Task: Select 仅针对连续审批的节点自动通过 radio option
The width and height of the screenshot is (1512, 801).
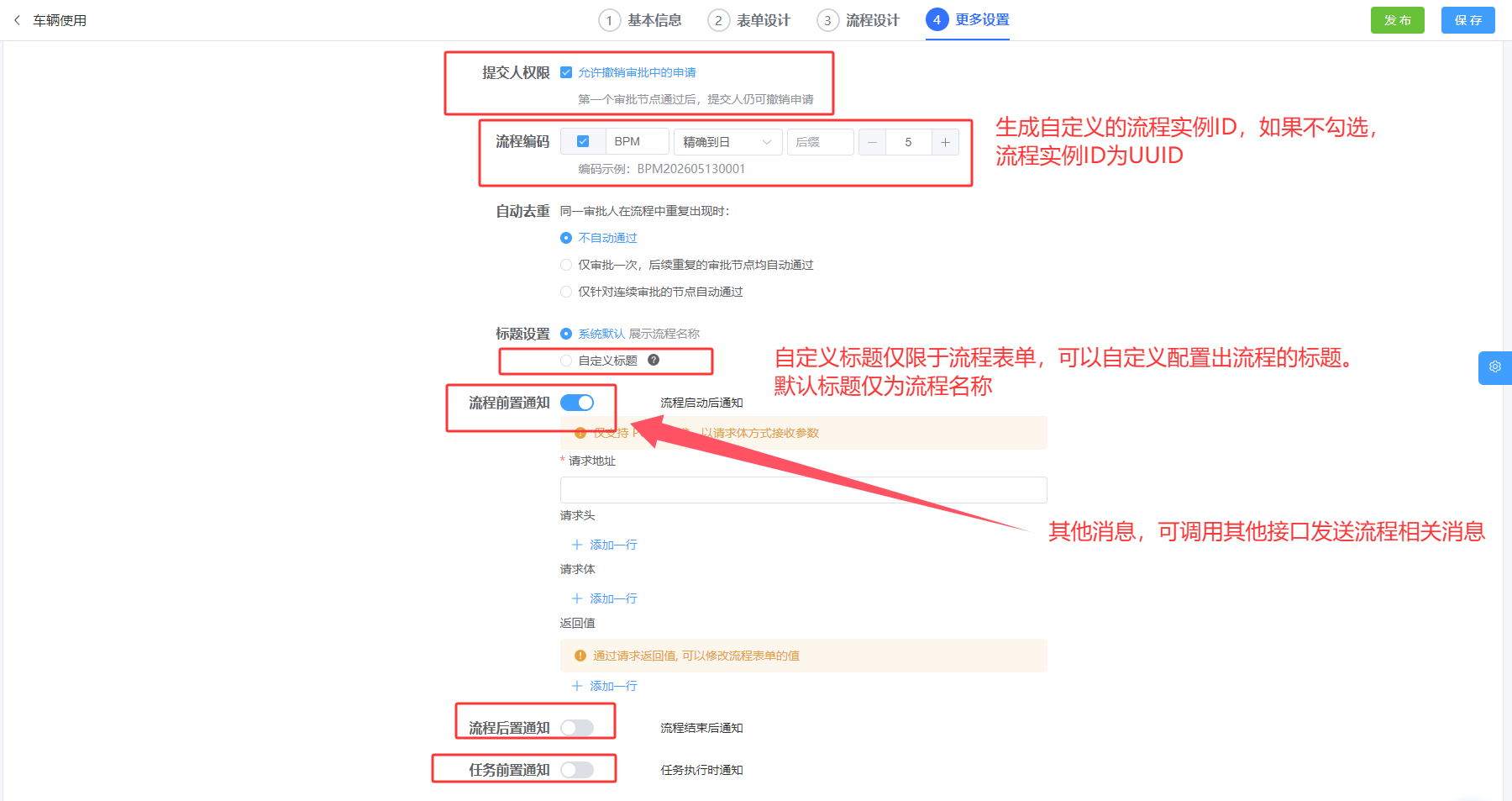Action: coord(566,292)
